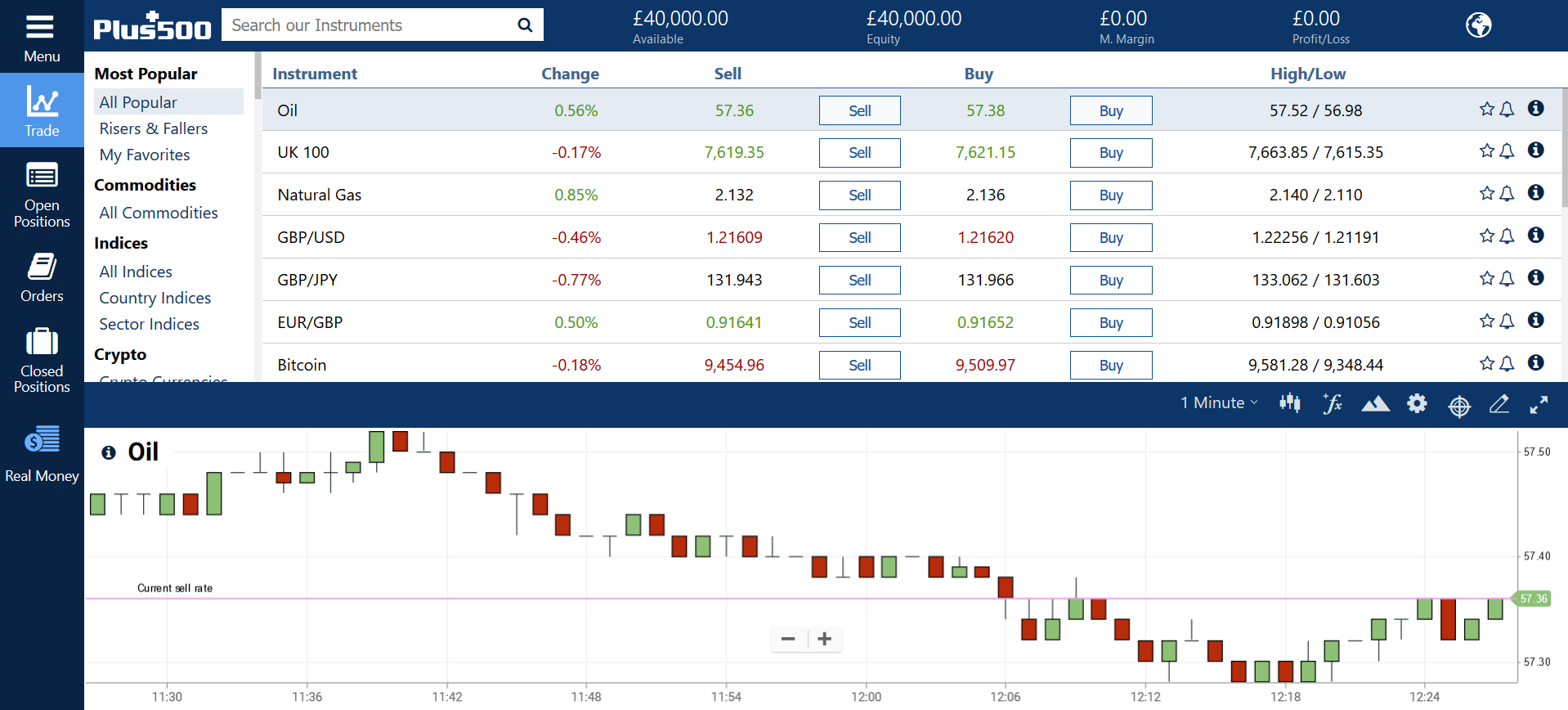Click Buy button for Natural Gas

click(x=1111, y=195)
